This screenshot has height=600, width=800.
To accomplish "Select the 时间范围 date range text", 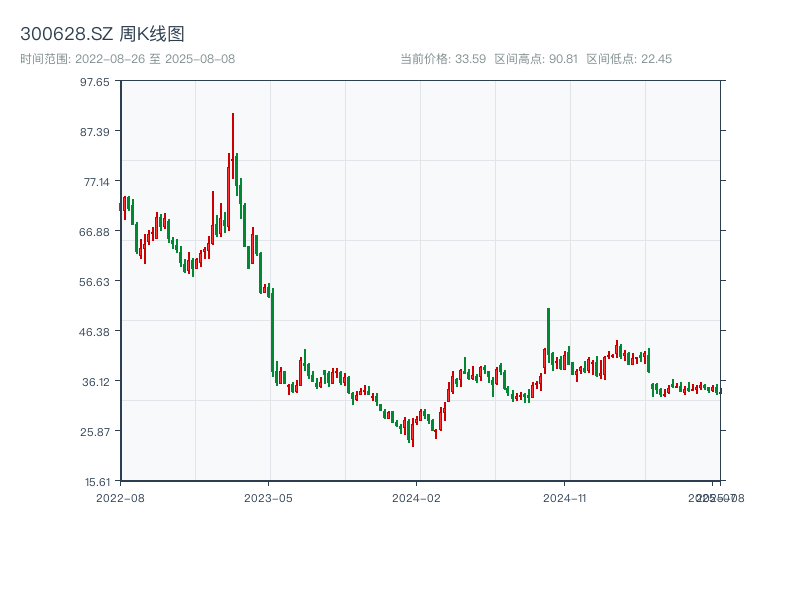I will coord(127,59).
